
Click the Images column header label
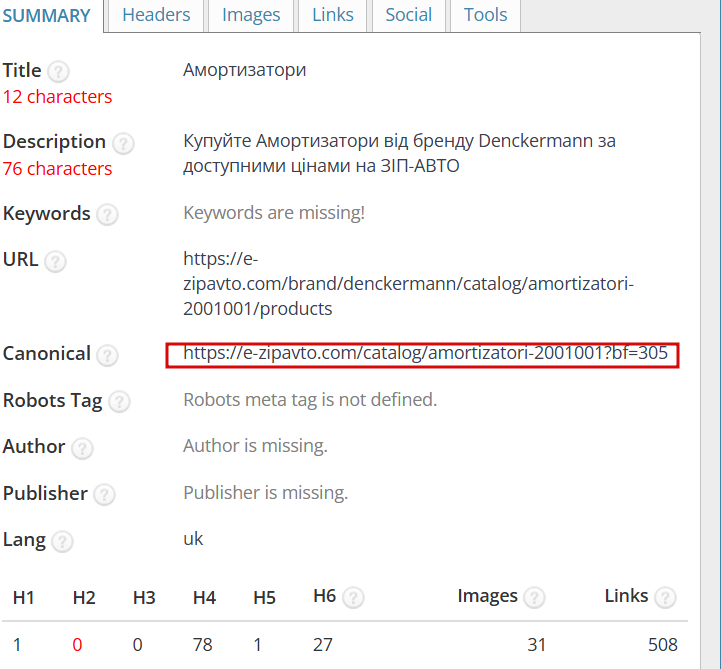(x=487, y=596)
